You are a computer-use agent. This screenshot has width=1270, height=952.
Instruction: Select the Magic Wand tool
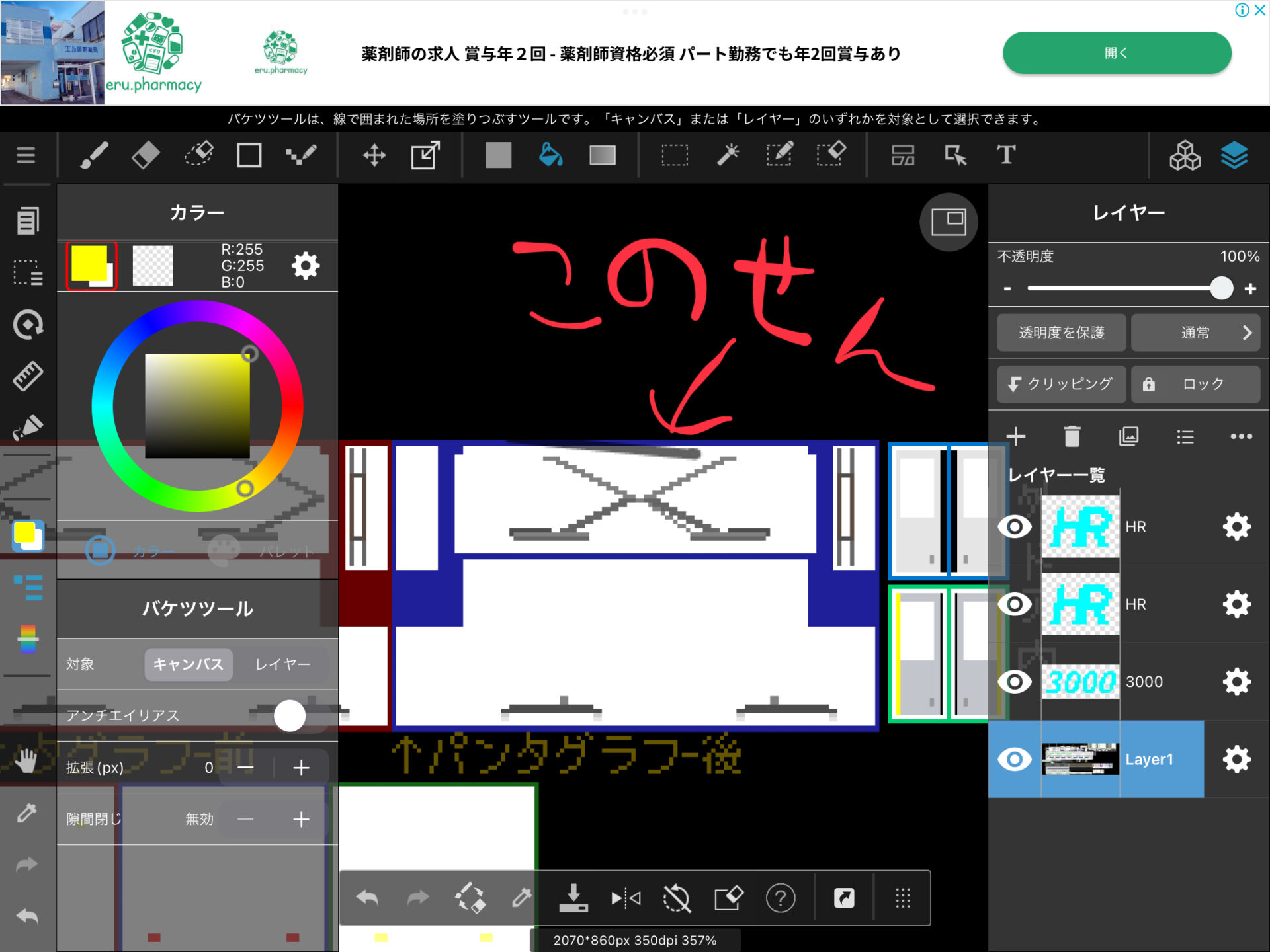coord(728,155)
